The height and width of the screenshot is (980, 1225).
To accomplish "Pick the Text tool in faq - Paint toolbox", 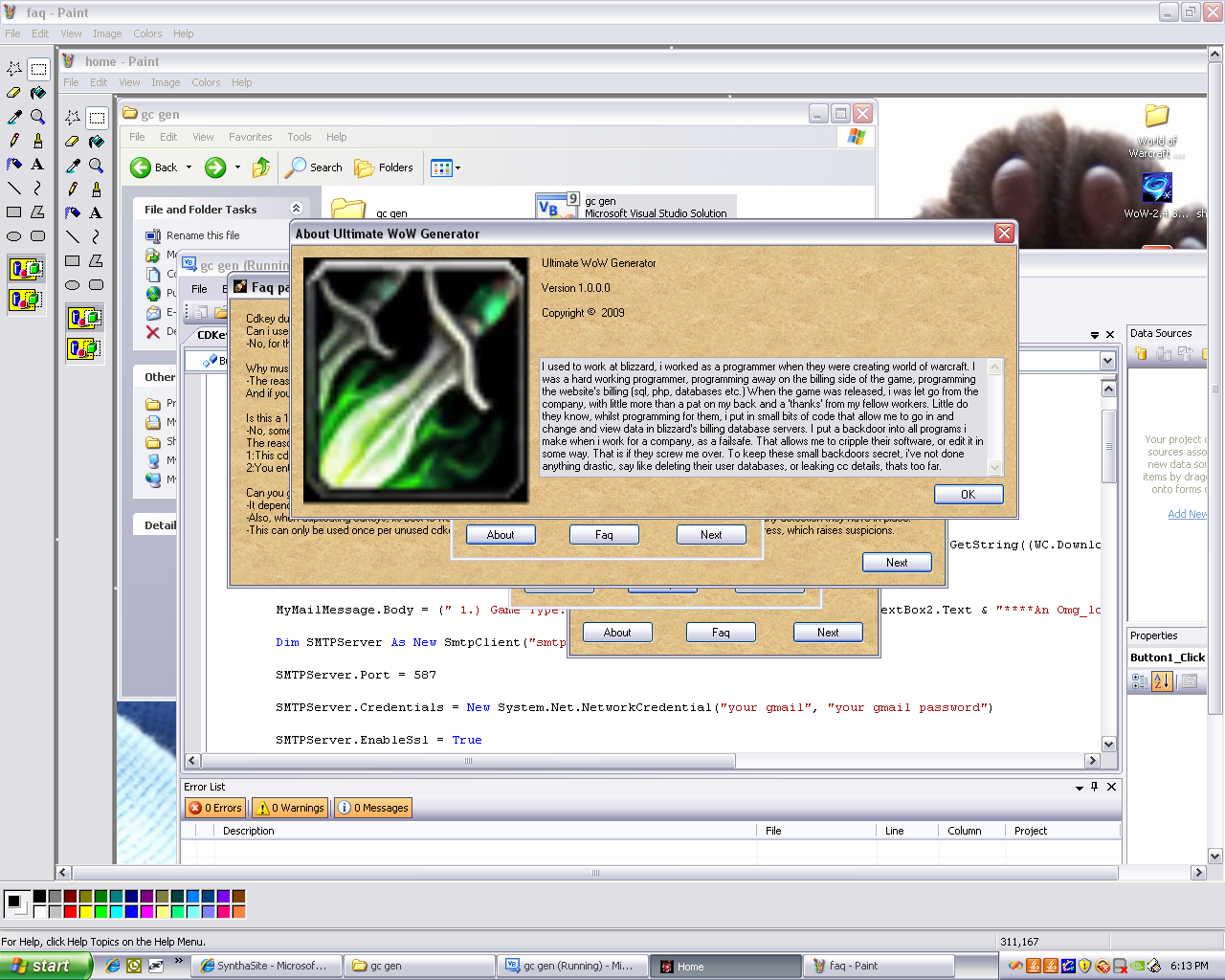I will point(38,165).
